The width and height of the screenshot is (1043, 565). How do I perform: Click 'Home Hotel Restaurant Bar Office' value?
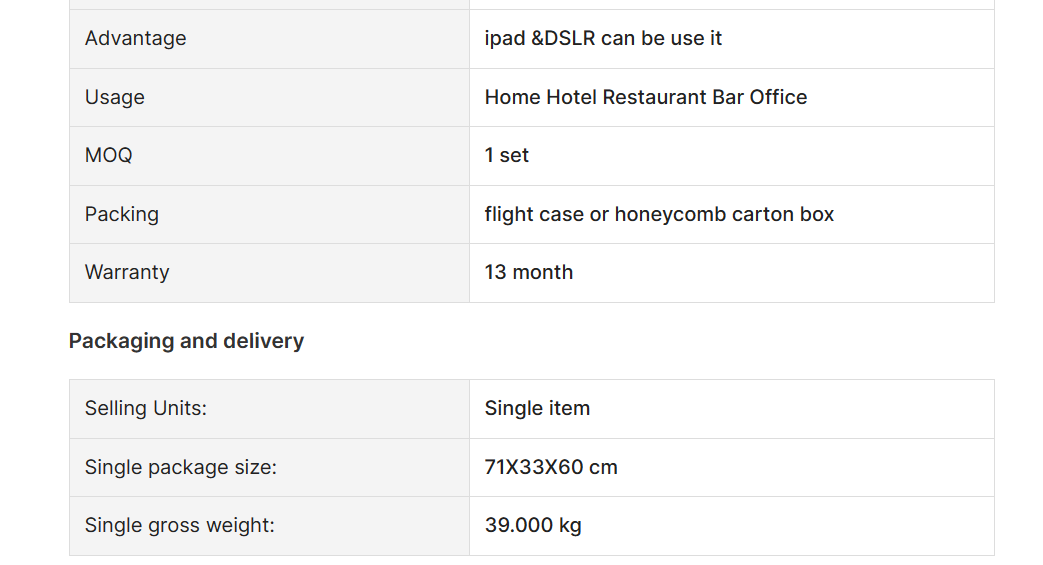tap(645, 97)
